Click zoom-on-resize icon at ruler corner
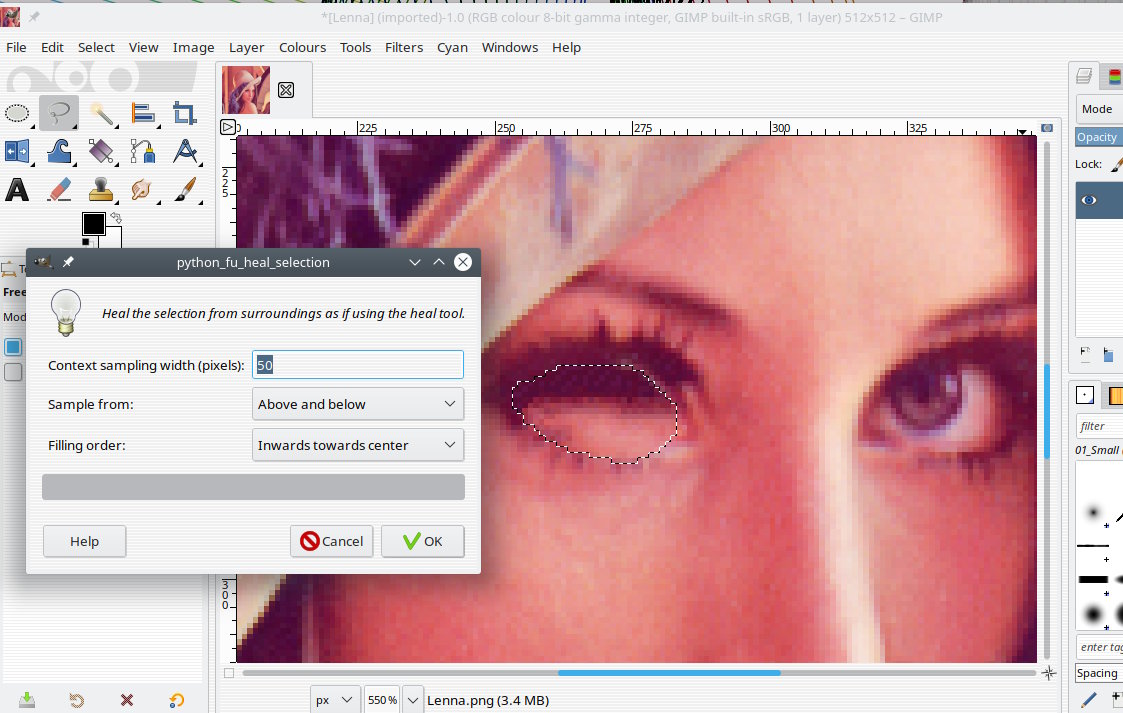1123x713 pixels. tap(1047, 127)
